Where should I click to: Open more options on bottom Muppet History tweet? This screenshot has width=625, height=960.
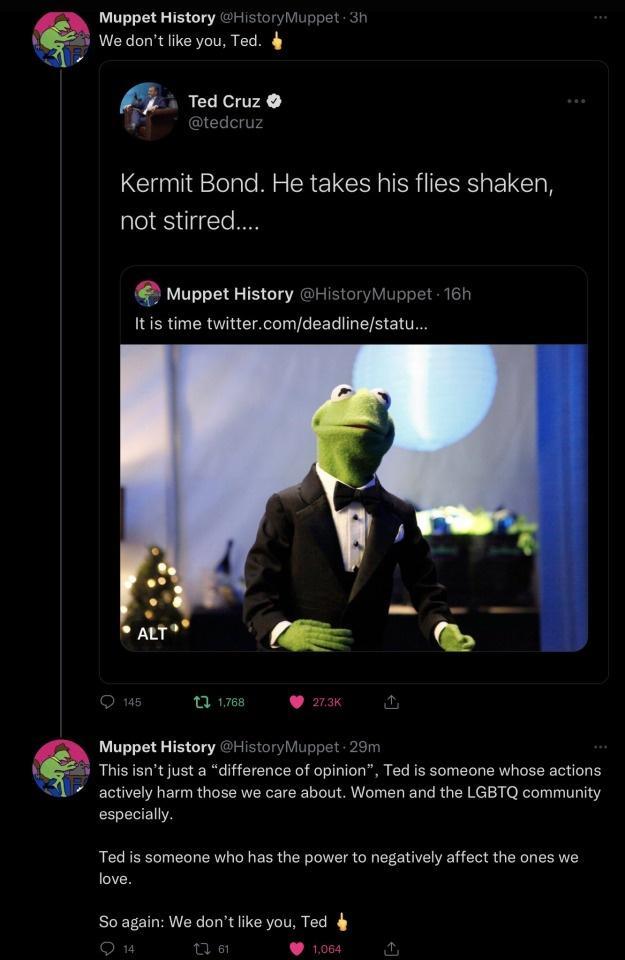tap(601, 746)
